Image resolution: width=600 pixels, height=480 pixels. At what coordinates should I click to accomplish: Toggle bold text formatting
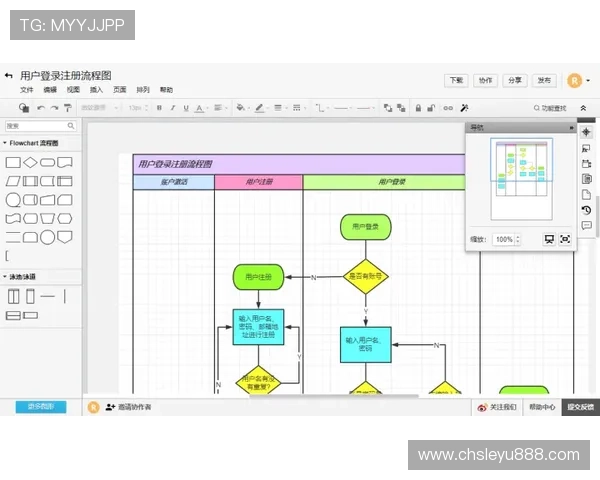tap(159, 108)
